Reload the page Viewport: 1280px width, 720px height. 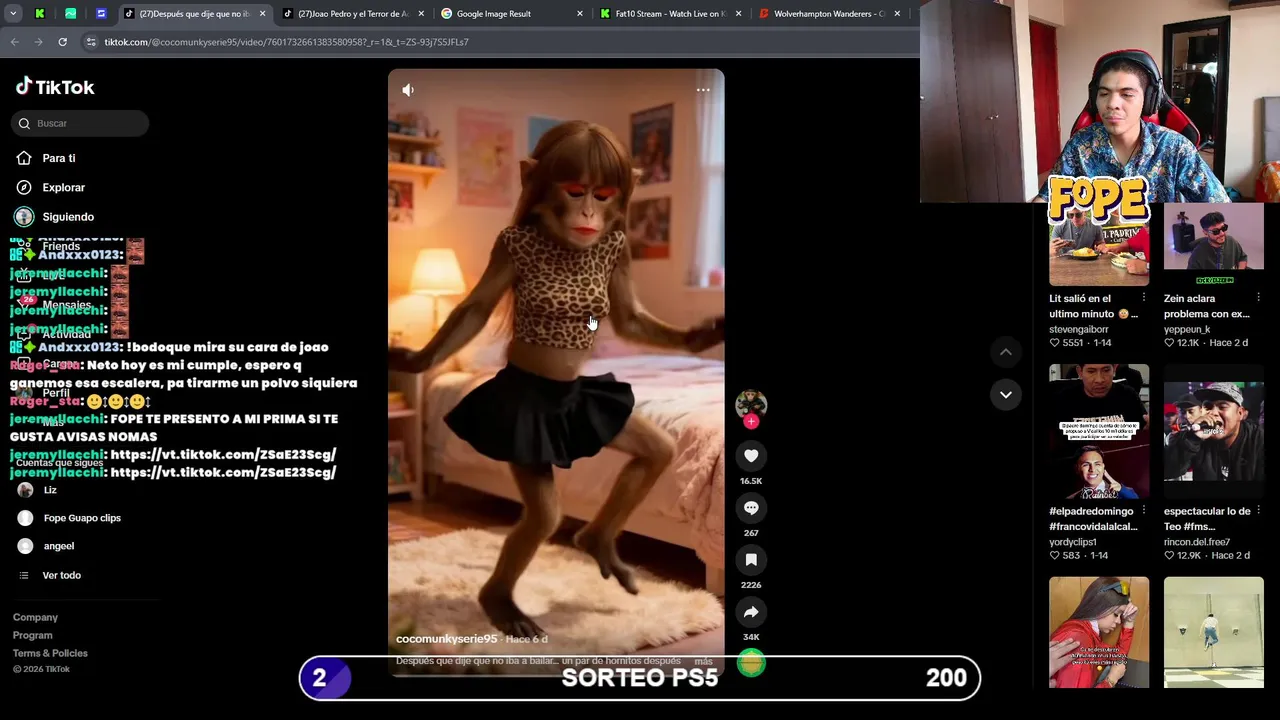pyautogui.click(x=62, y=42)
